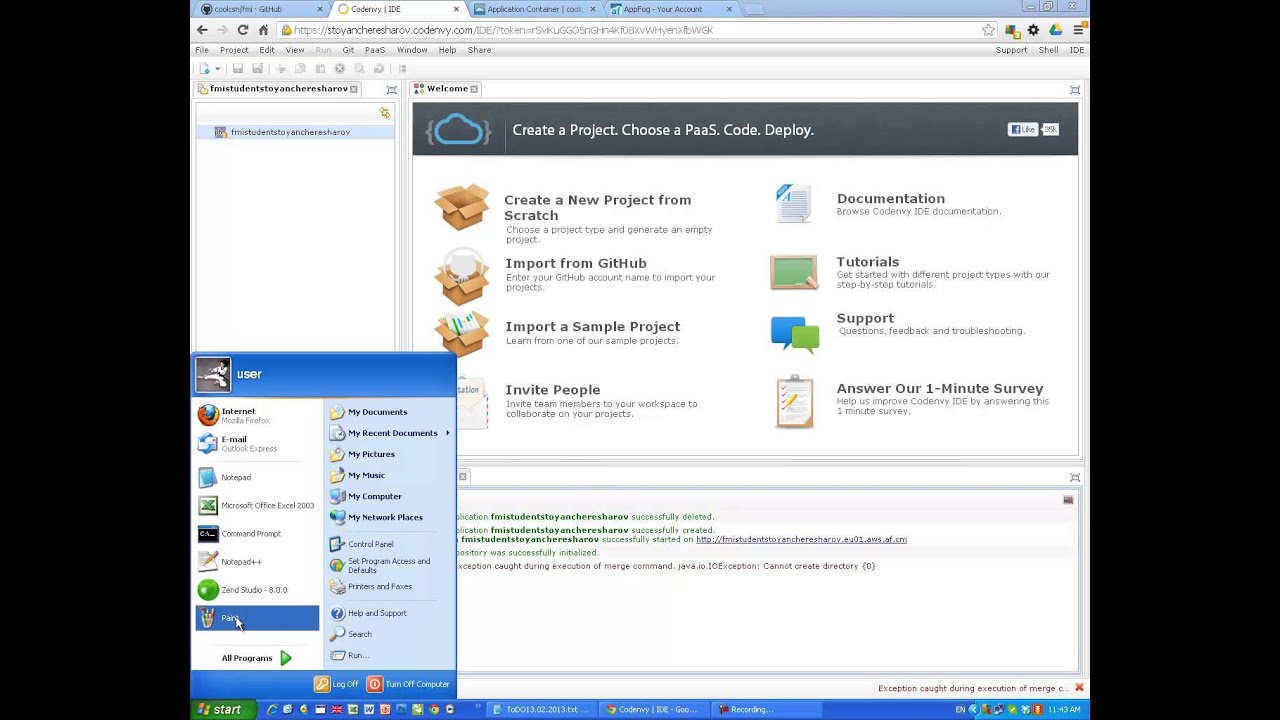Expand All Programs list
The height and width of the screenshot is (720, 1280).
(x=257, y=658)
